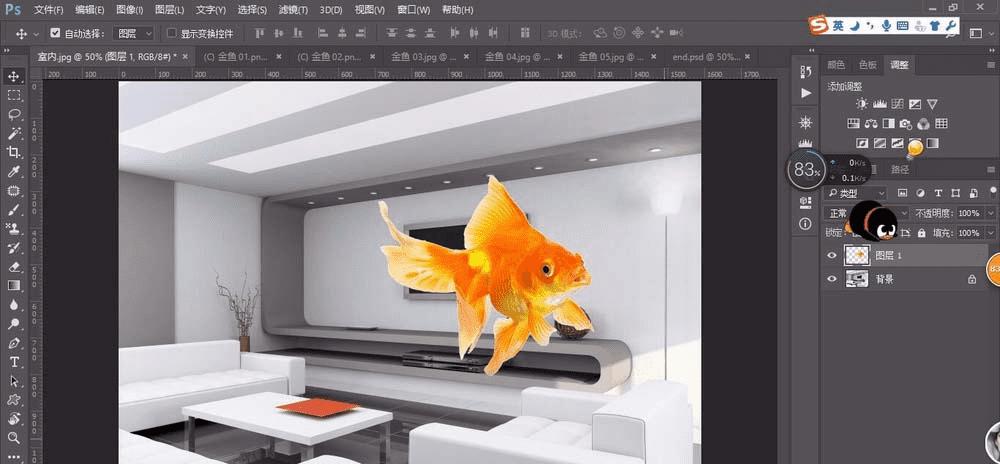
Task: Hide 图层 1 using its eye icon
Action: [832, 255]
